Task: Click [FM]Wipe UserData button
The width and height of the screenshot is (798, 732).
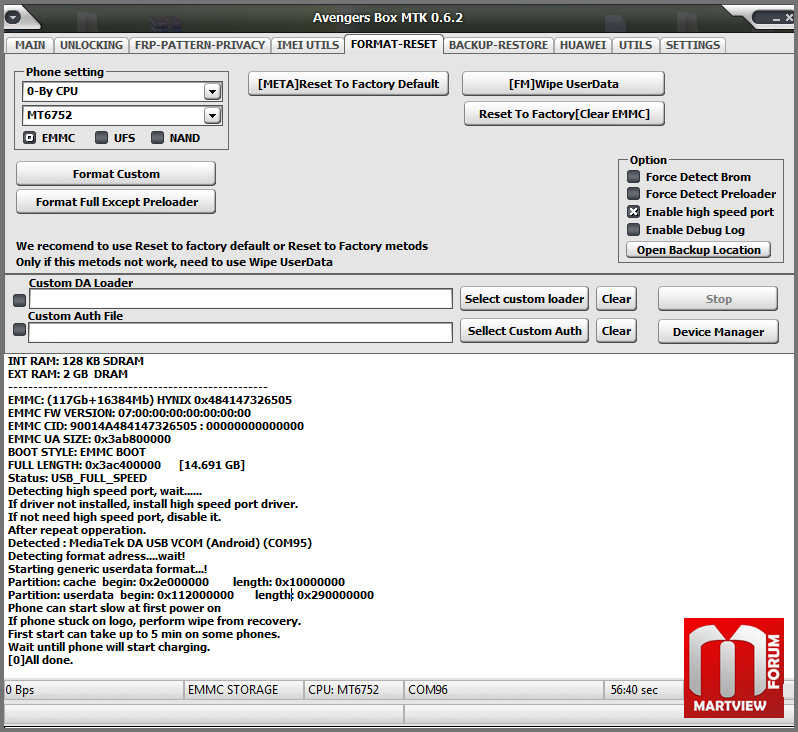Action: [x=563, y=84]
